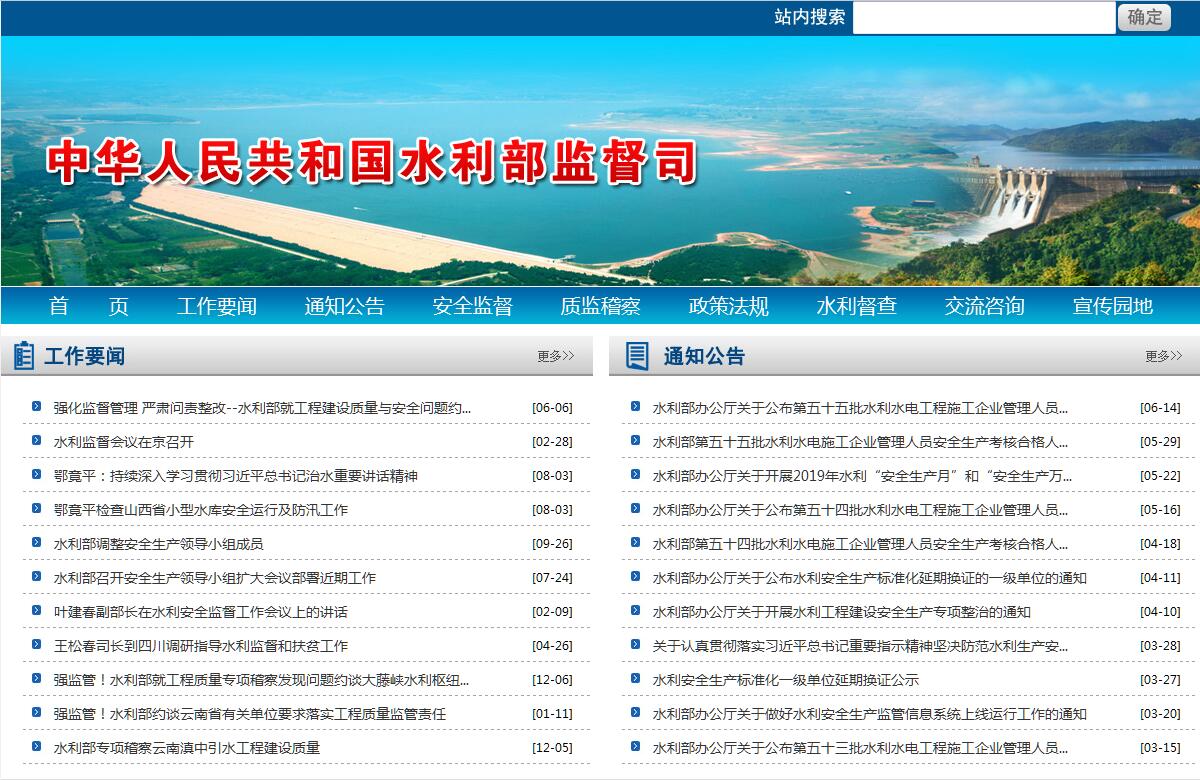Click the document icon beside 通知公告 heading
This screenshot has height=780, width=1200.
point(637,356)
